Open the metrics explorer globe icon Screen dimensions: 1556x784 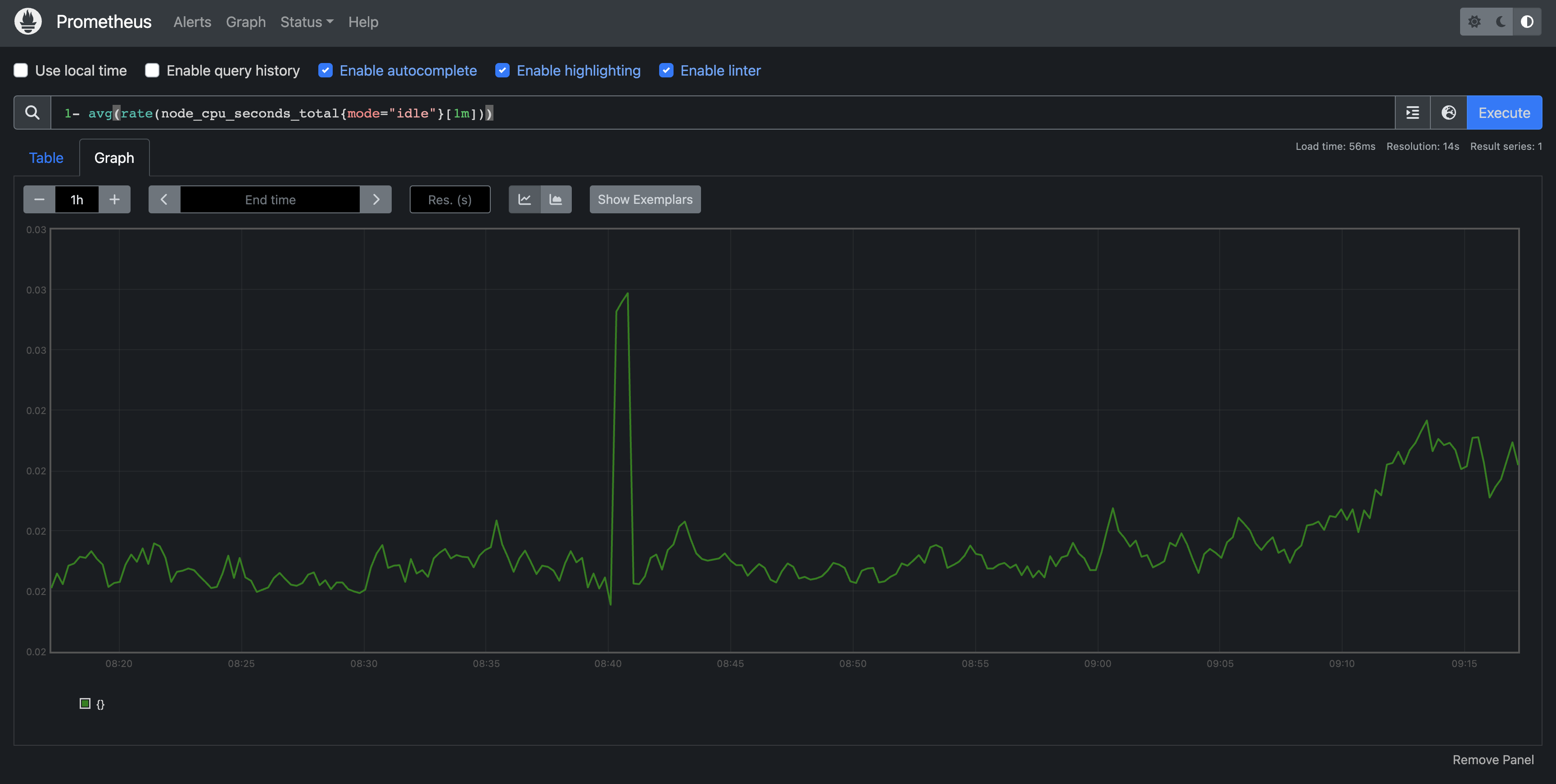click(1448, 113)
